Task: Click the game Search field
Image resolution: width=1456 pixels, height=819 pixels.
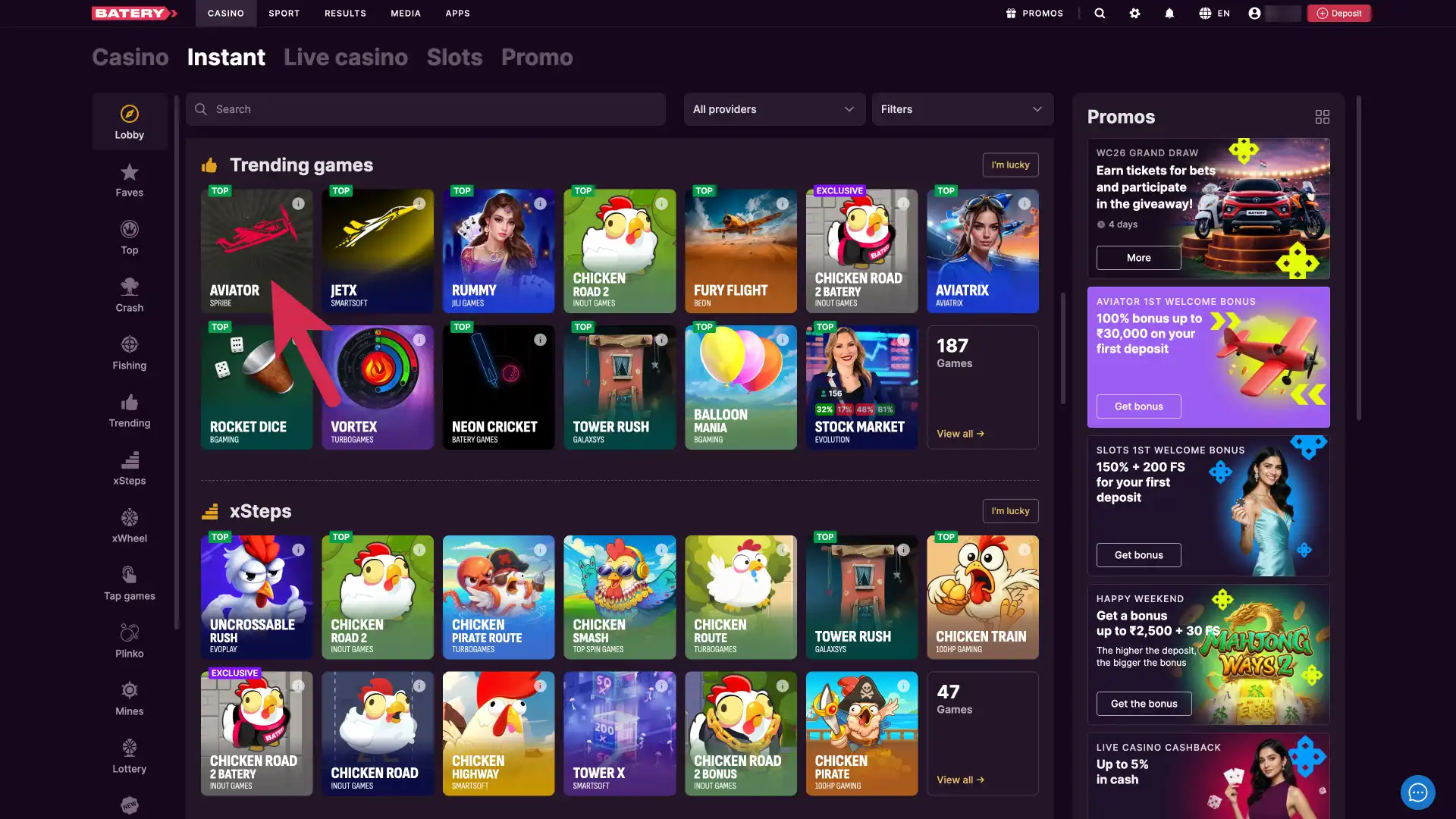Action: (425, 109)
